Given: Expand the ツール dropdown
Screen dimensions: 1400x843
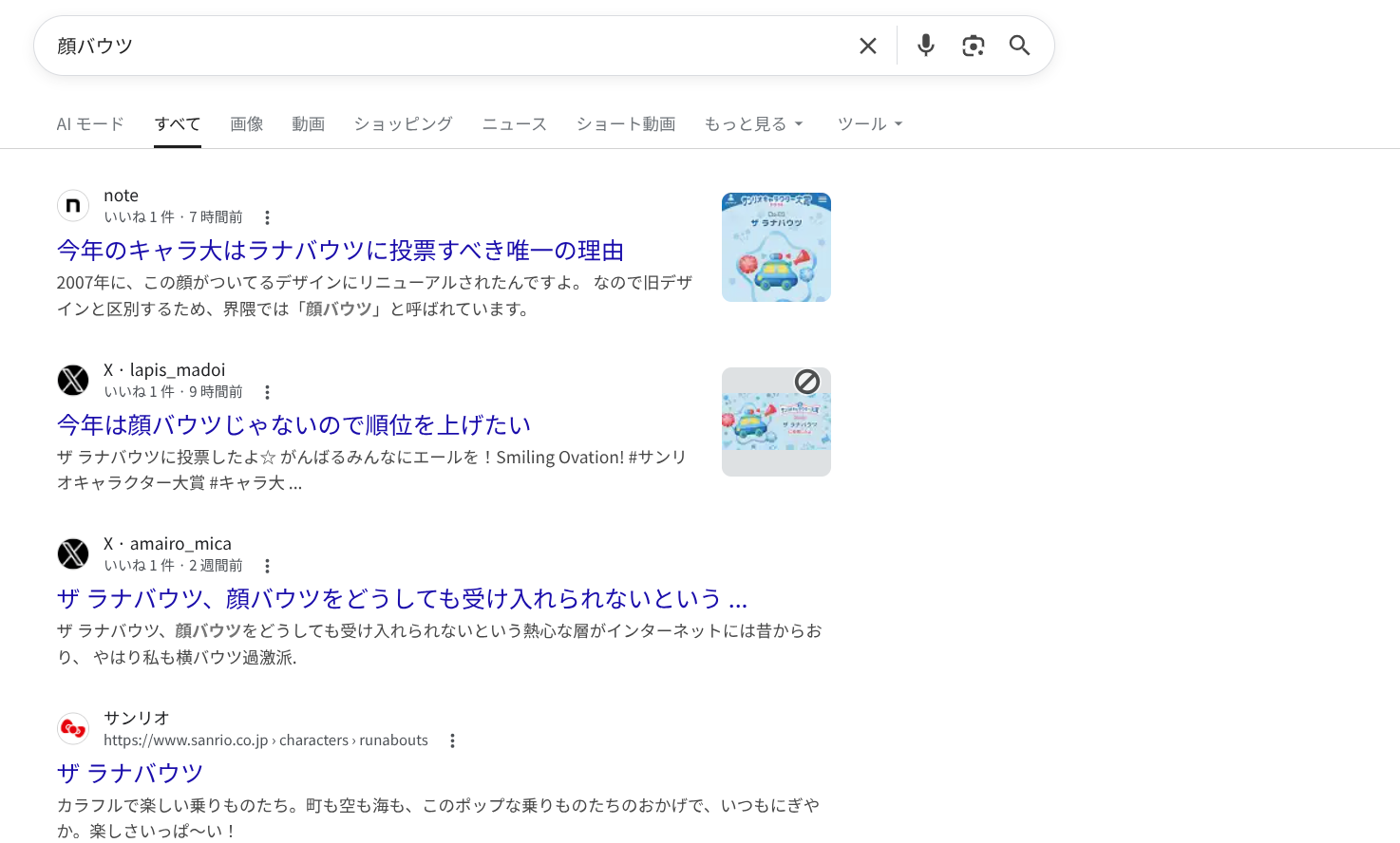Looking at the screenshot, I should pos(869,124).
